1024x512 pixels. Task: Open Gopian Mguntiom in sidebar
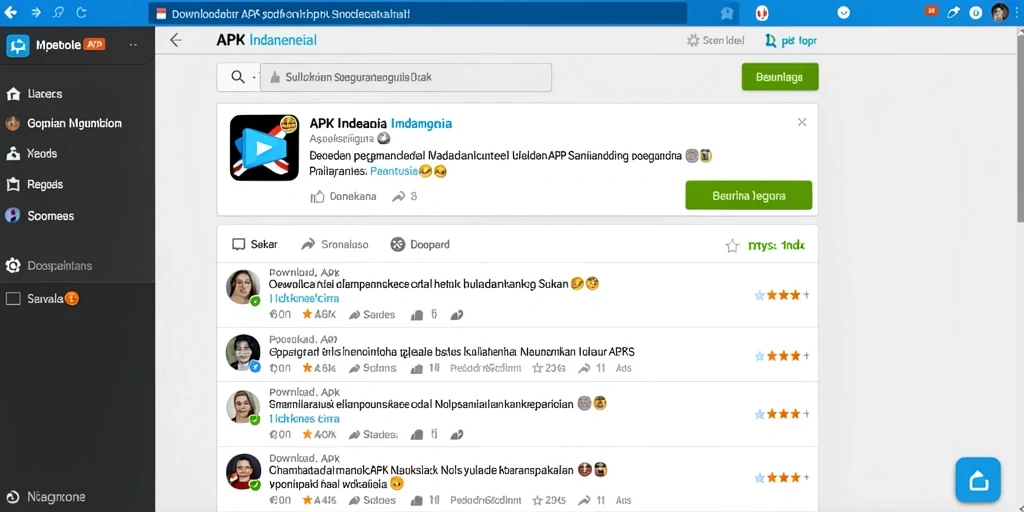click(x=63, y=123)
